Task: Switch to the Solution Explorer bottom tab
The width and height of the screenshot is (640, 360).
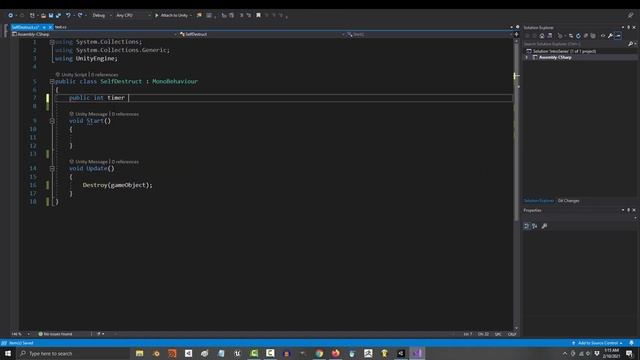Action: click(x=539, y=201)
